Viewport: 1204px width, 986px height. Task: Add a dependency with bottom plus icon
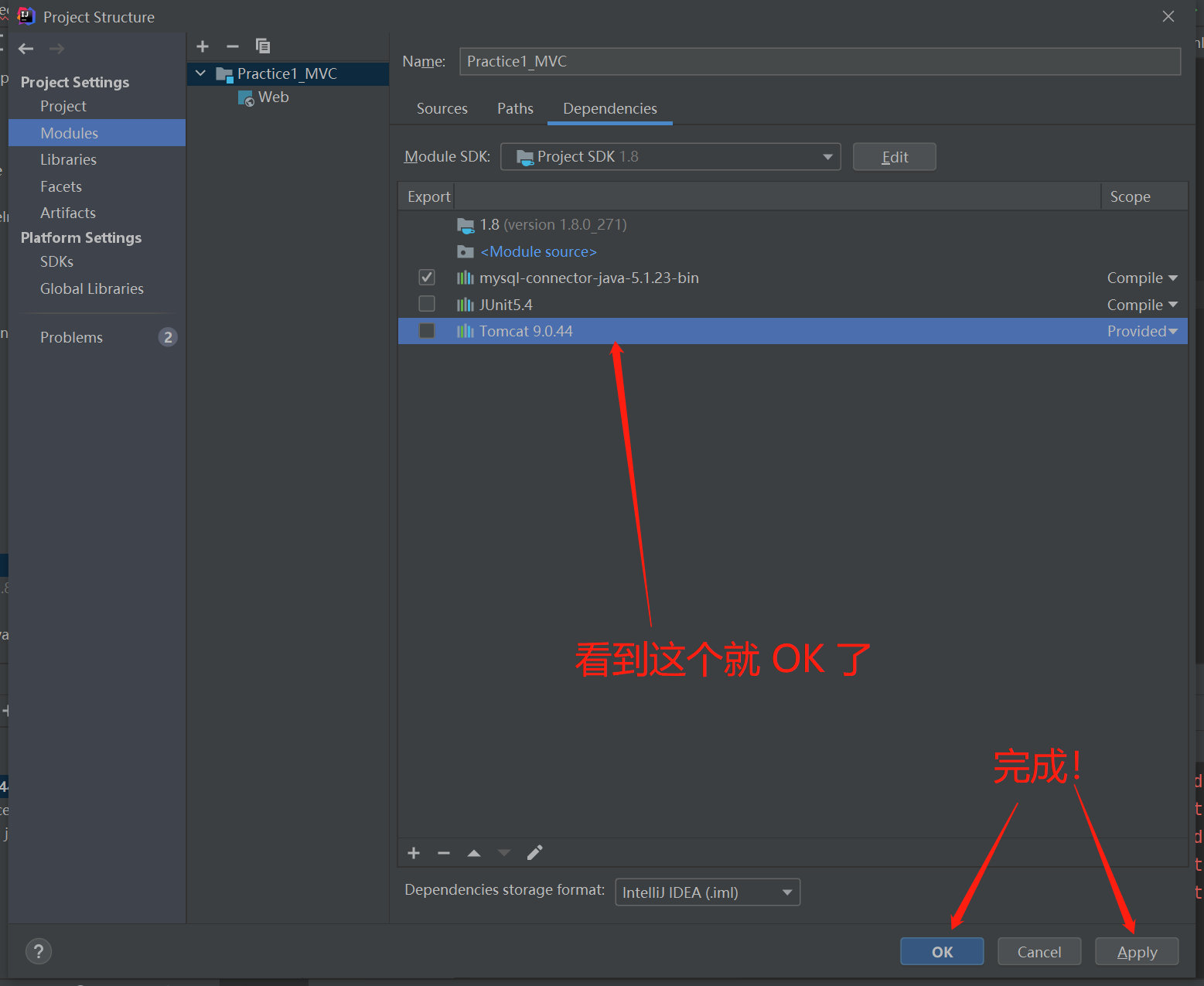(414, 853)
